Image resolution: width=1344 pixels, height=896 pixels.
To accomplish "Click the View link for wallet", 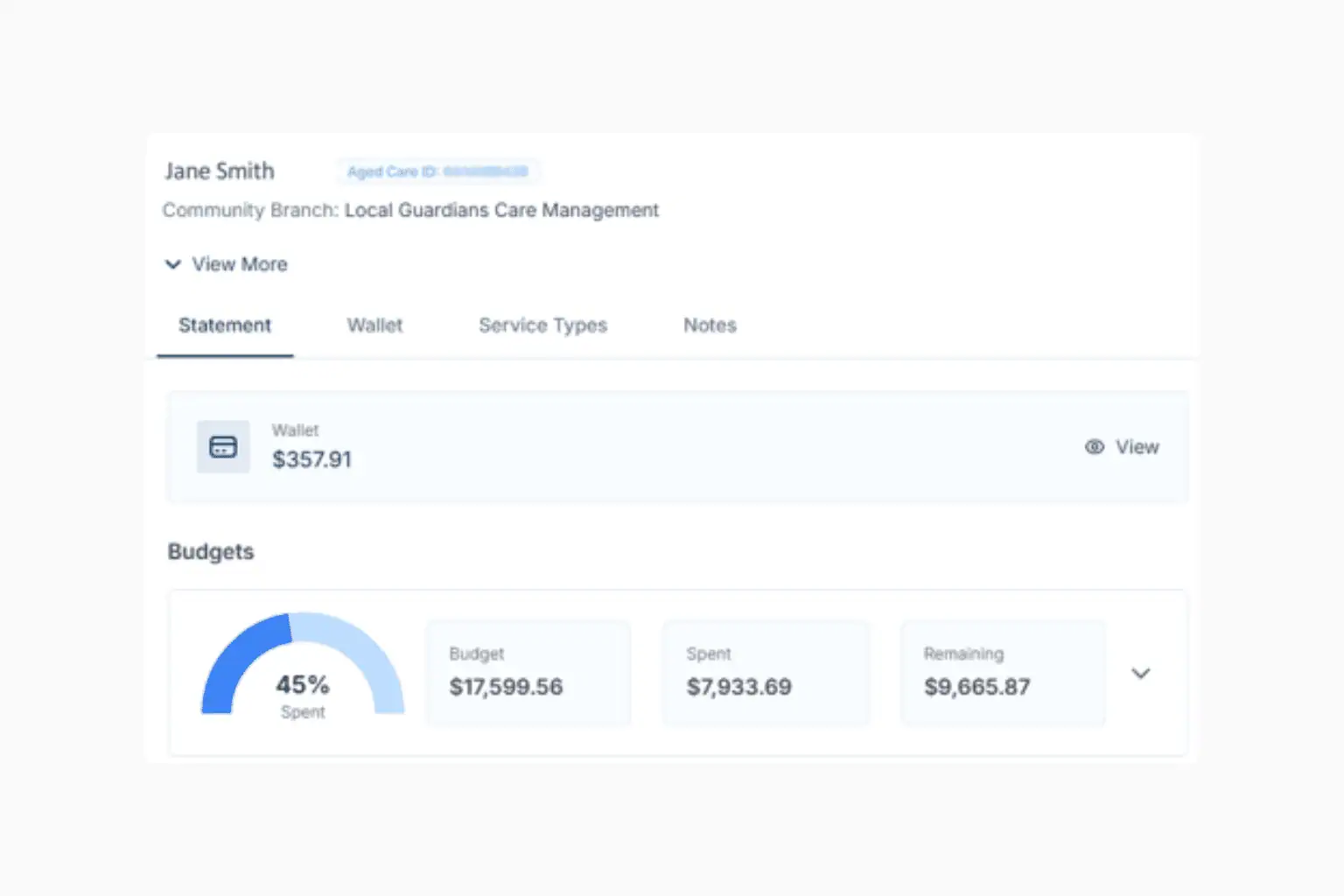I will (1123, 447).
